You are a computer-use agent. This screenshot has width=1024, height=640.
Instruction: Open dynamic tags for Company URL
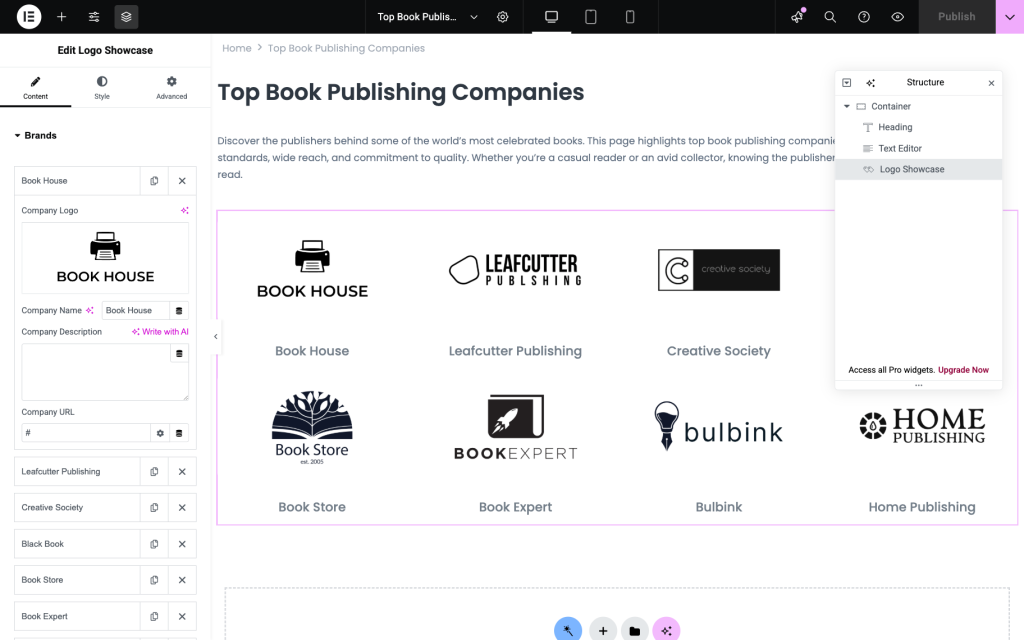[x=179, y=433]
